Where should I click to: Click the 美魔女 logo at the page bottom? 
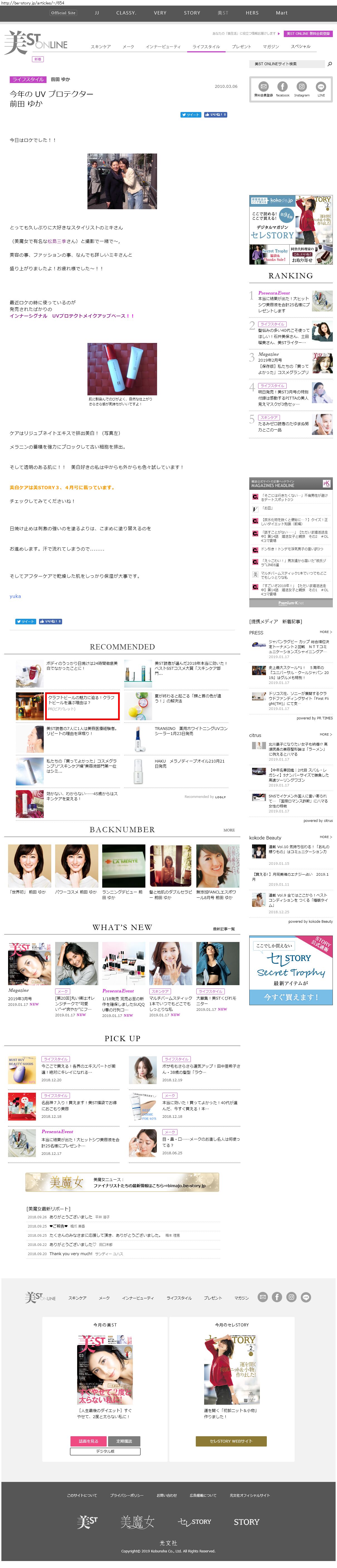pos(138,1522)
